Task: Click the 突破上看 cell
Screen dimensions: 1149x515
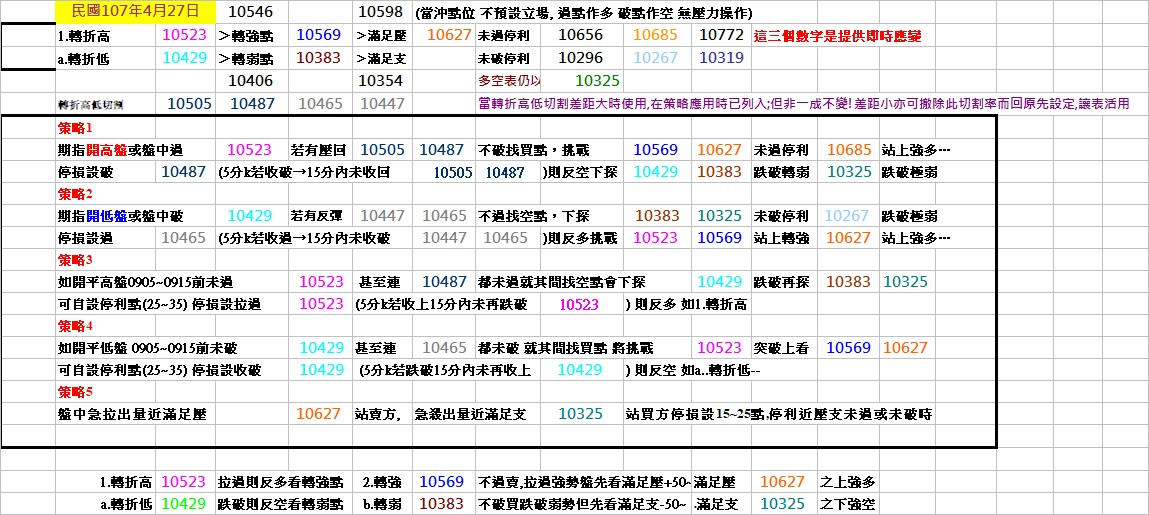Action: coord(780,348)
